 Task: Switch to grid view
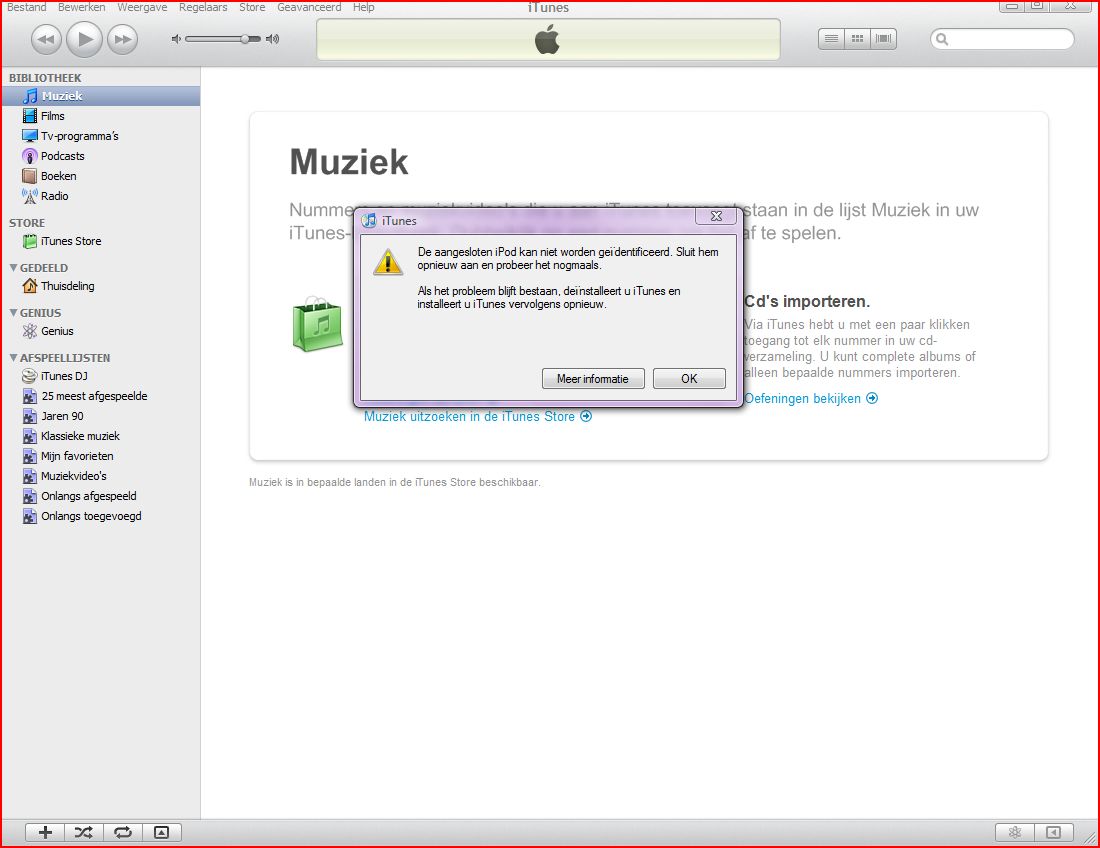[x=857, y=39]
